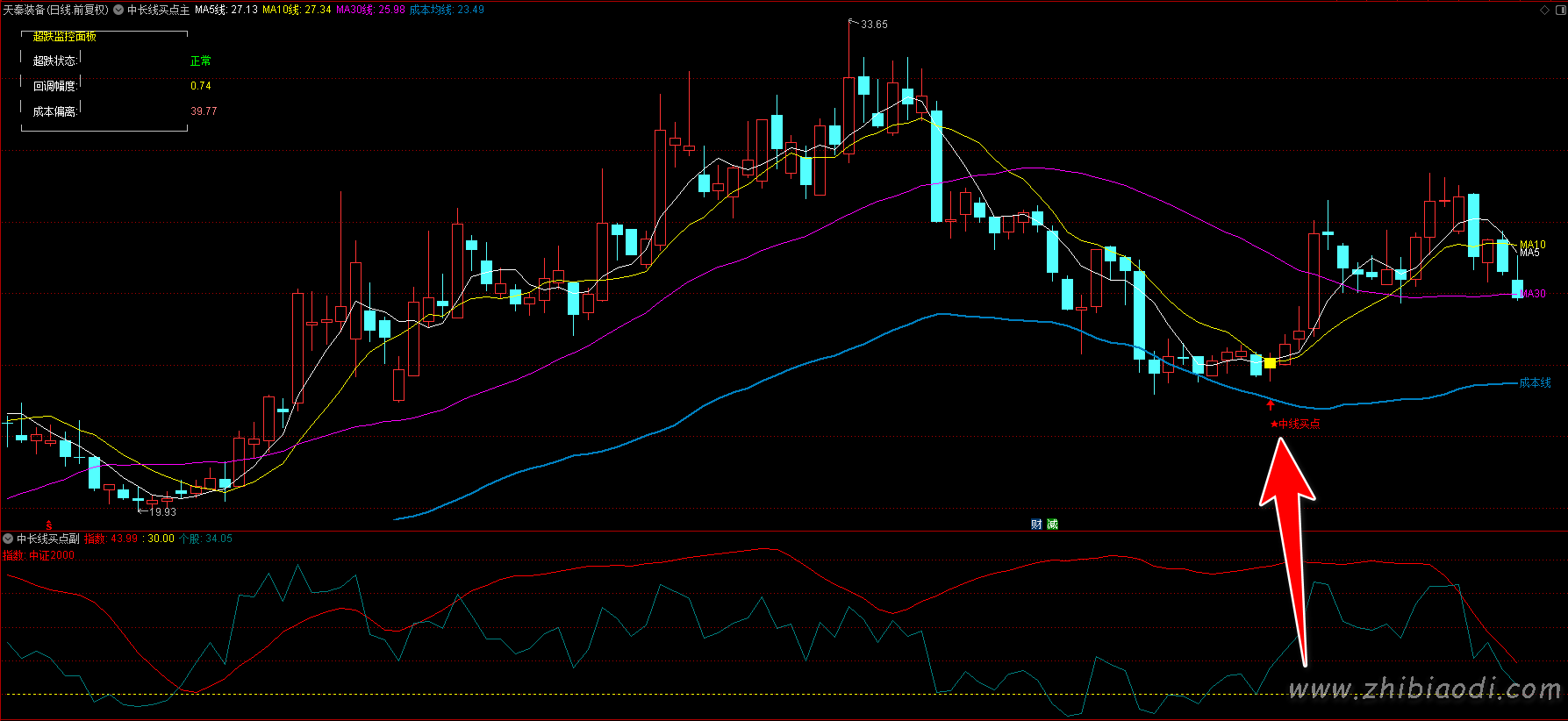
Task: Click the ★中线买点 buy signal label
Action: click(x=1295, y=425)
